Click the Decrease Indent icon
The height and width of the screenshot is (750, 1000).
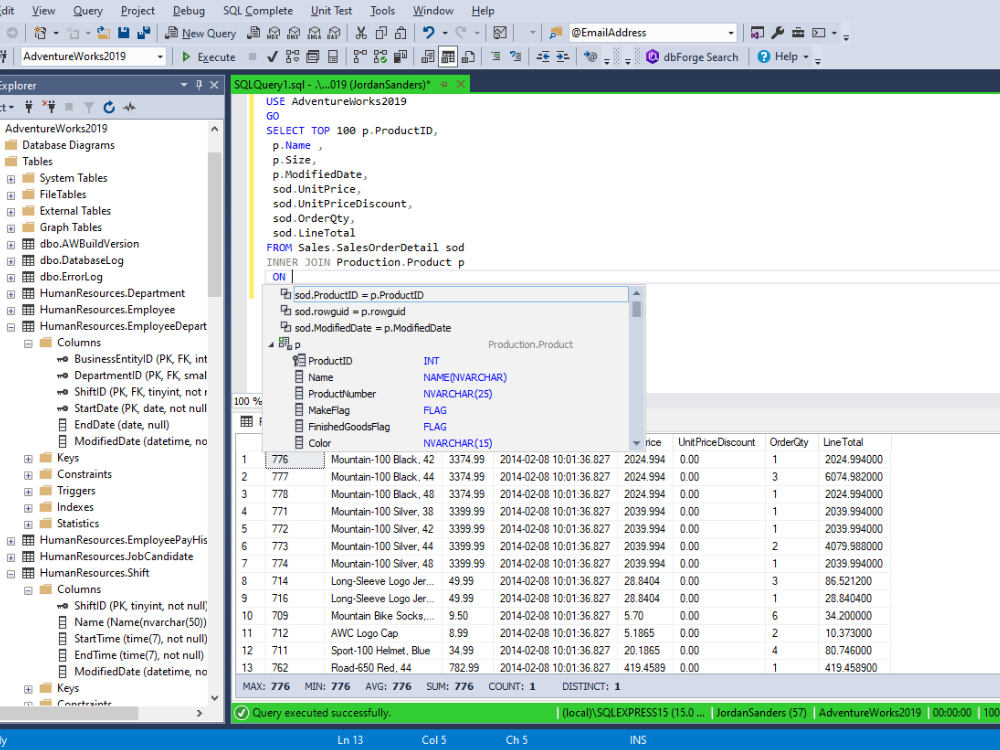[543, 57]
